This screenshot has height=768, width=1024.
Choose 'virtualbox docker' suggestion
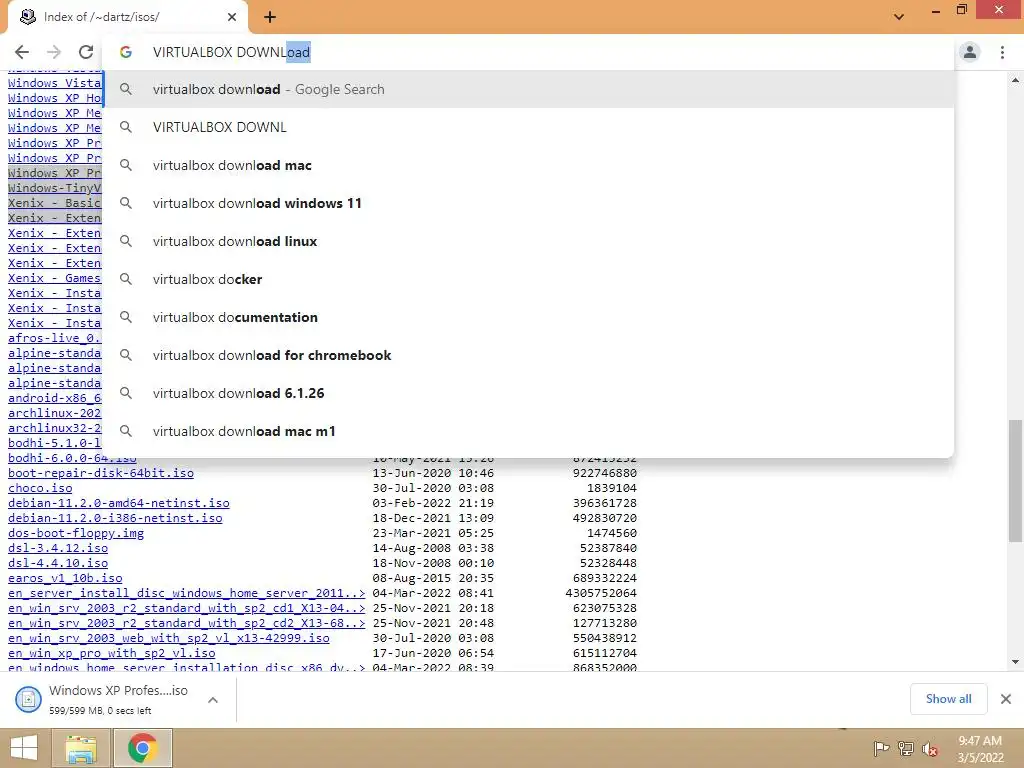[x=528, y=279]
